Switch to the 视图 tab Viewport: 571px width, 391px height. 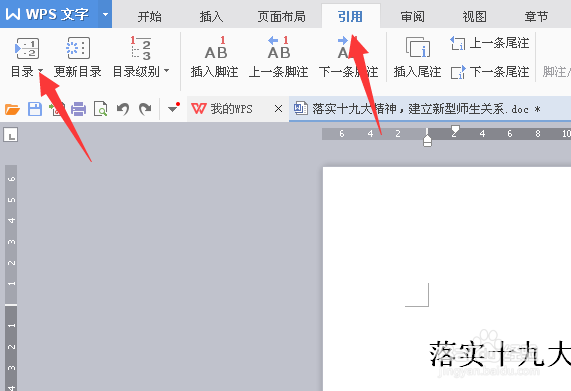click(x=474, y=16)
